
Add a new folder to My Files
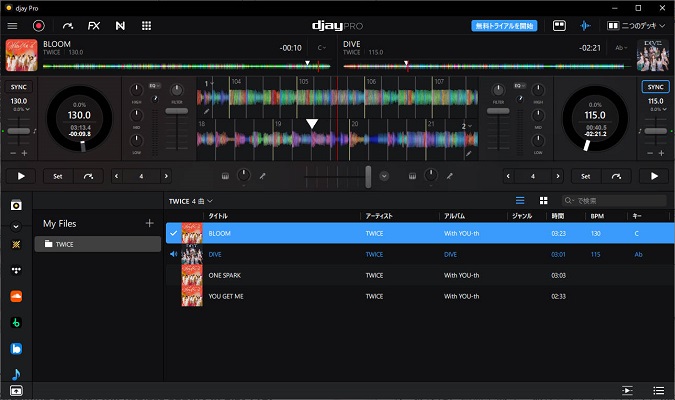pyautogui.click(x=149, y=223)
